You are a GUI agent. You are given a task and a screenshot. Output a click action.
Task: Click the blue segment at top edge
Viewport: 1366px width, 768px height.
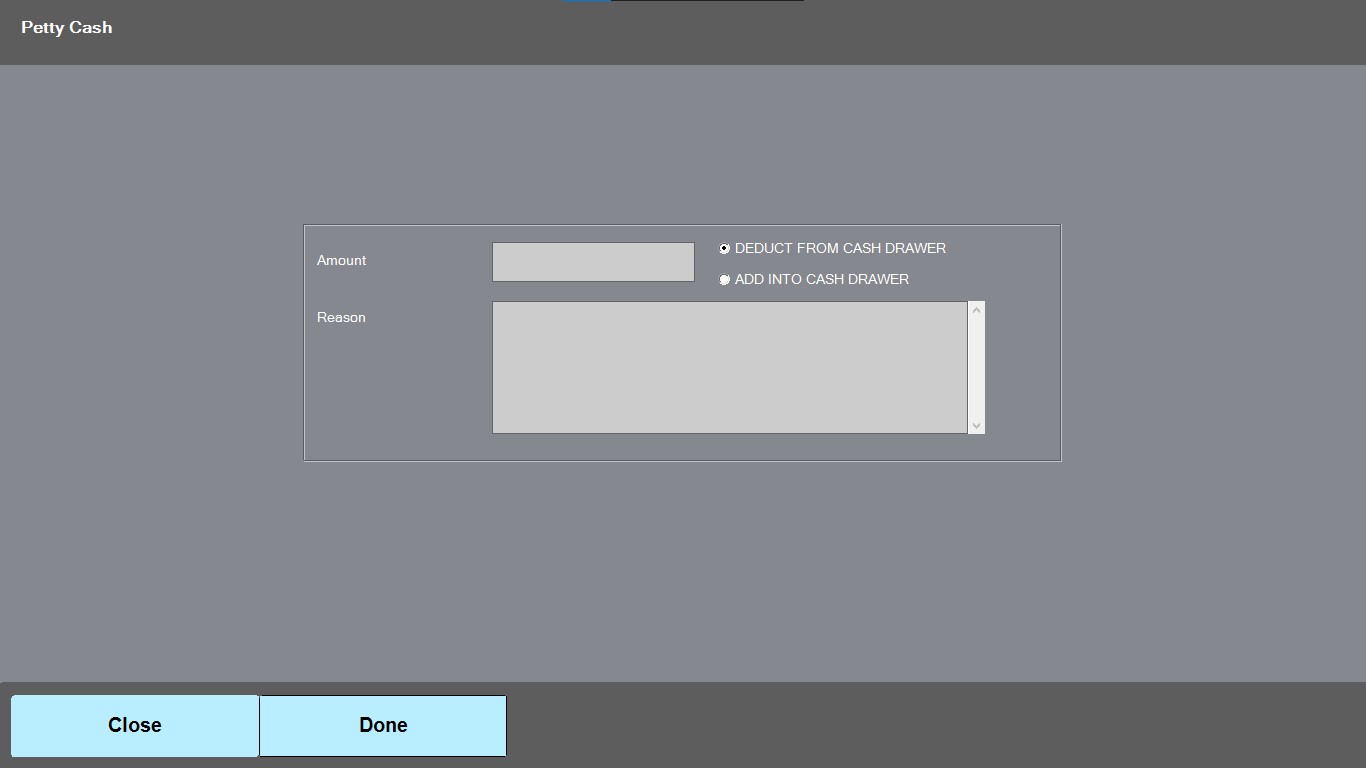pyautogui.click(x=587, y=1)
